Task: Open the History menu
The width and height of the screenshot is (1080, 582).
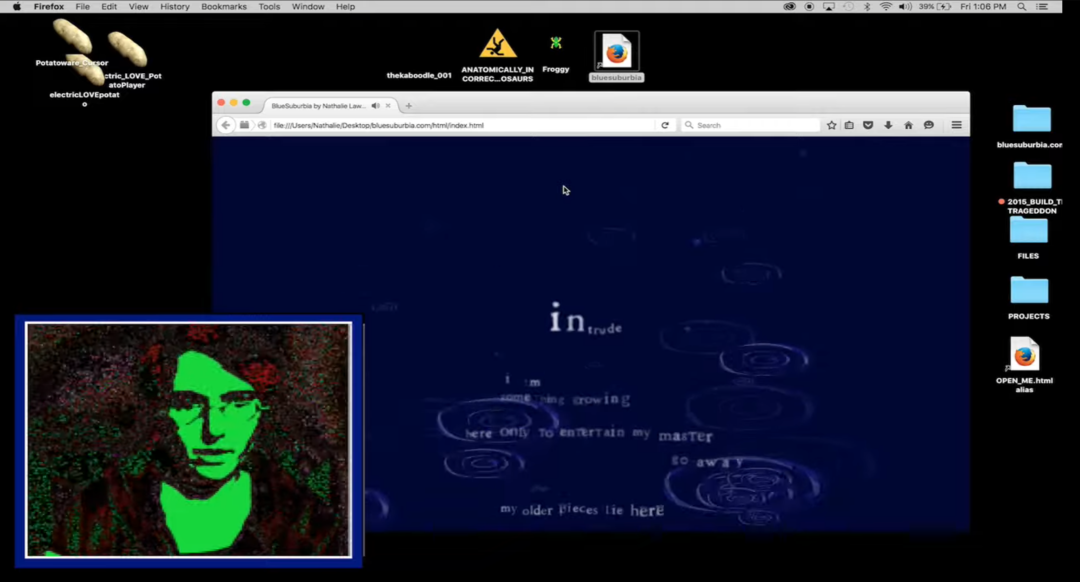Action: tap(174, 7)
